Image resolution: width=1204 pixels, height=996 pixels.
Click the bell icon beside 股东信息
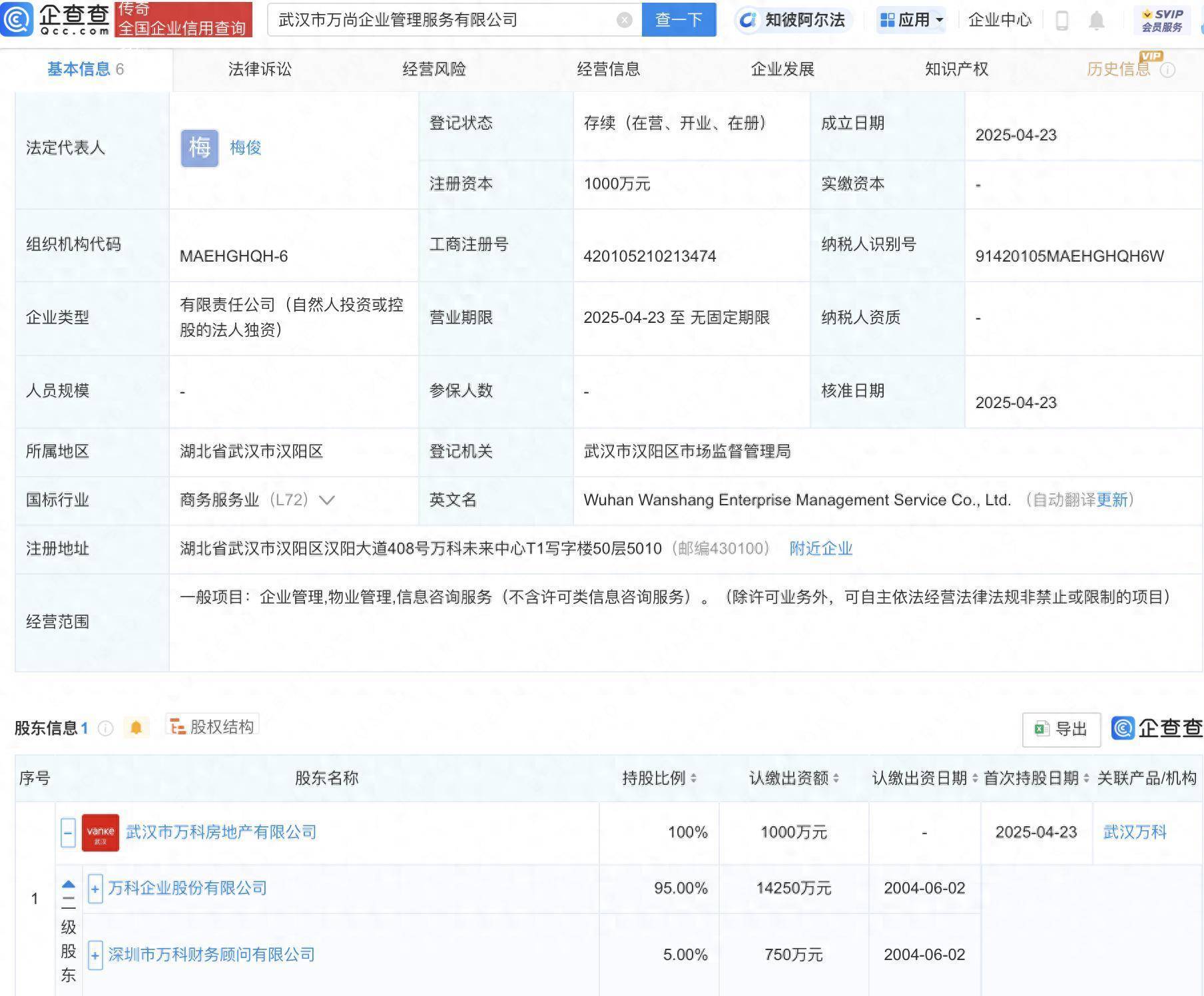point(137,728)
